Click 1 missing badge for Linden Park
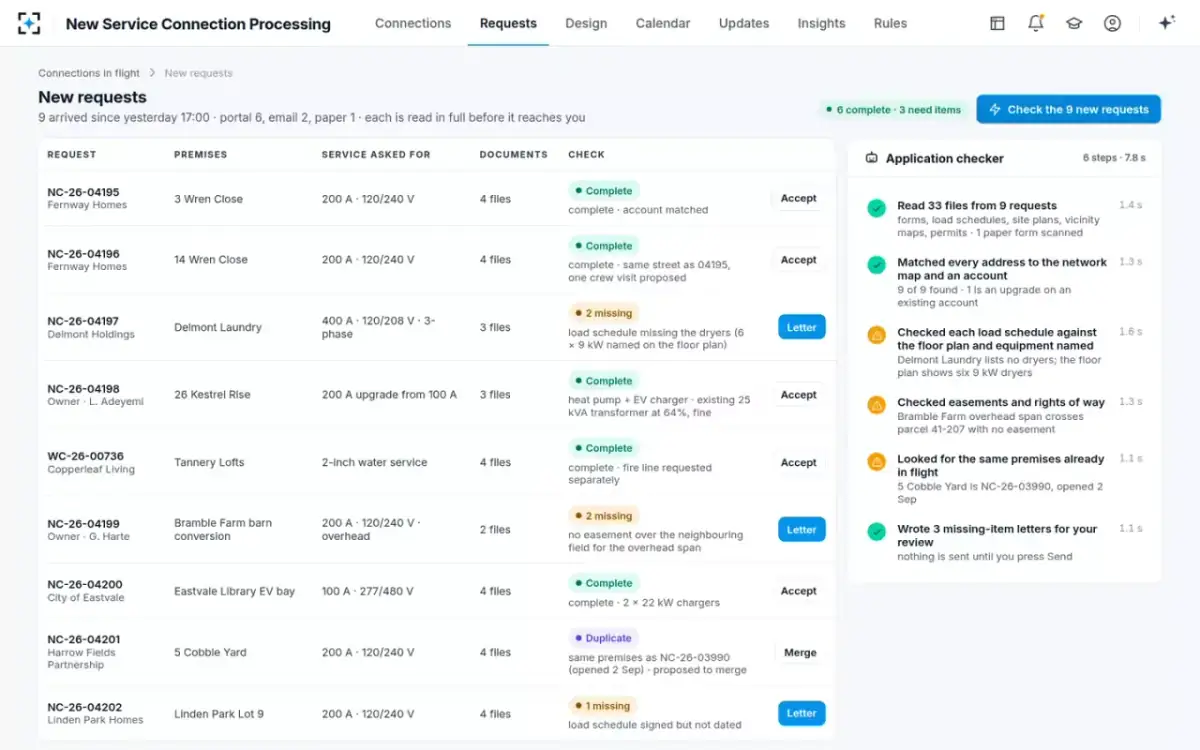Image resolution: width=1200 pixels, height=750 pixels. [603, 705]
